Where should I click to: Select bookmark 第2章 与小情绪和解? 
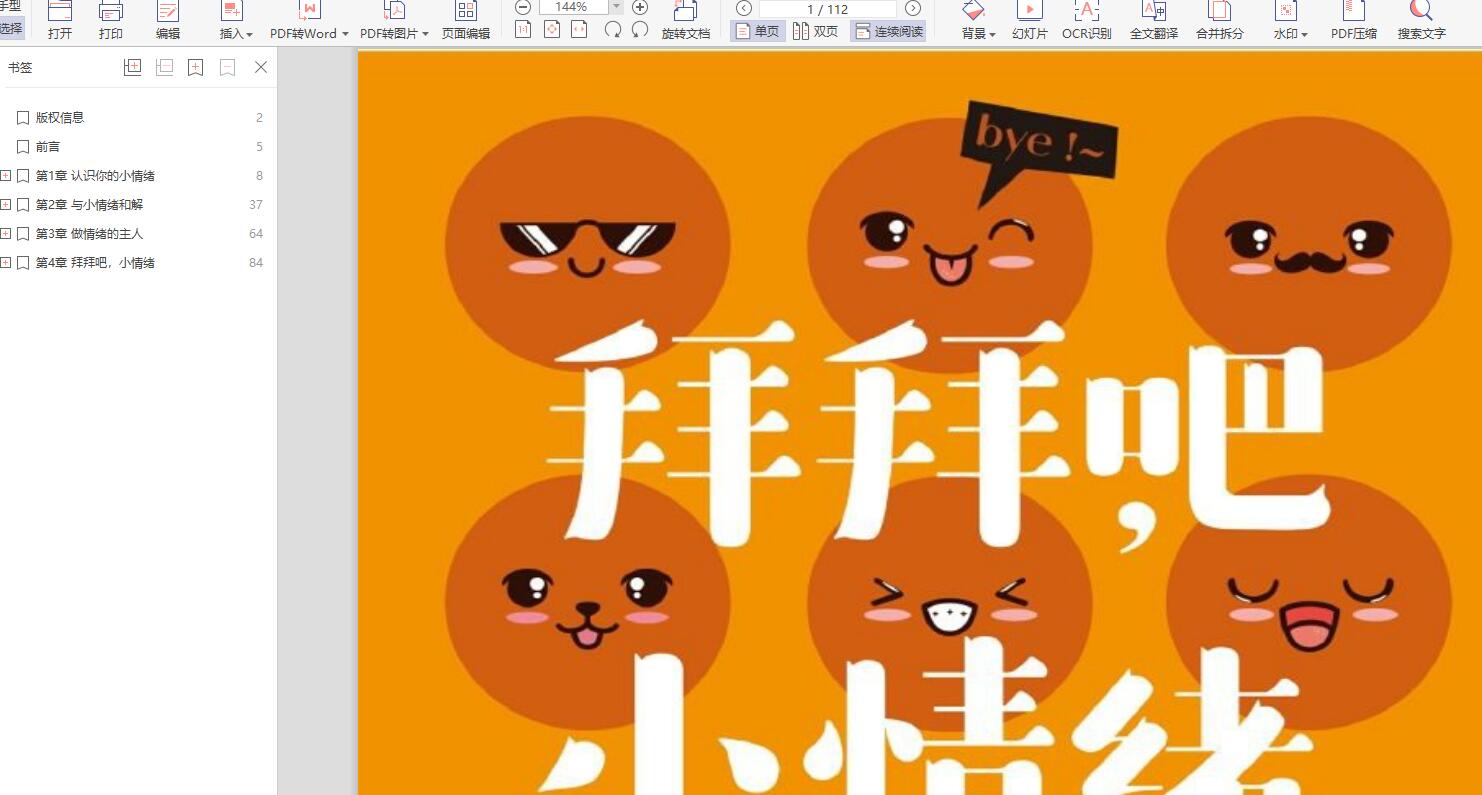click(x=89, y=205)
